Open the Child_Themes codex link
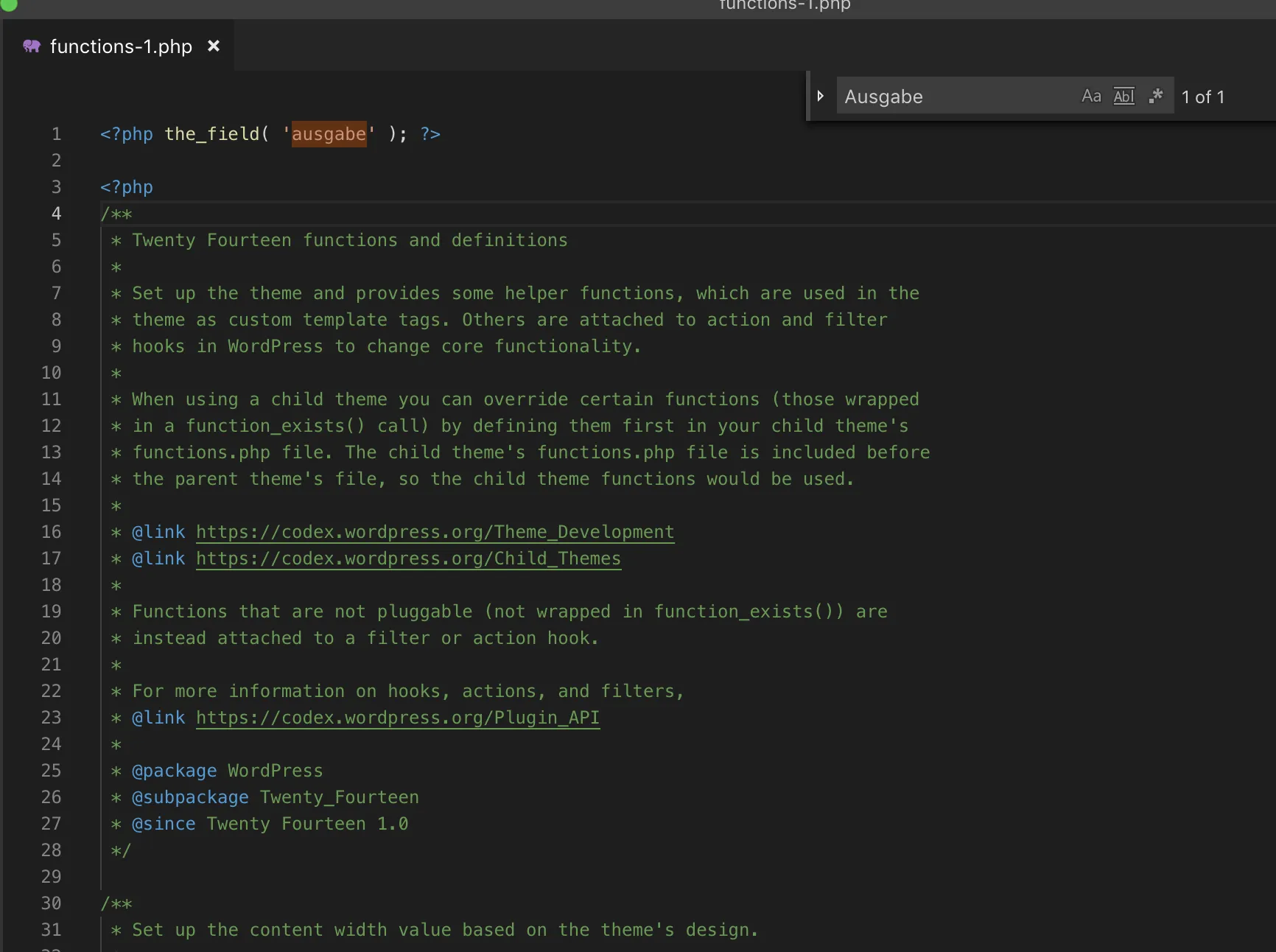The width and height of the screenshot is (1276, 952). tap(408, 559)
